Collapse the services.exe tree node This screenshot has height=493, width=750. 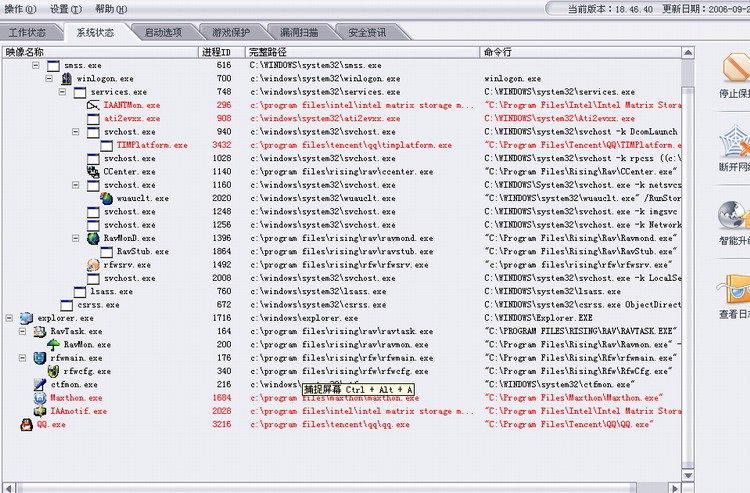(62, 91)
